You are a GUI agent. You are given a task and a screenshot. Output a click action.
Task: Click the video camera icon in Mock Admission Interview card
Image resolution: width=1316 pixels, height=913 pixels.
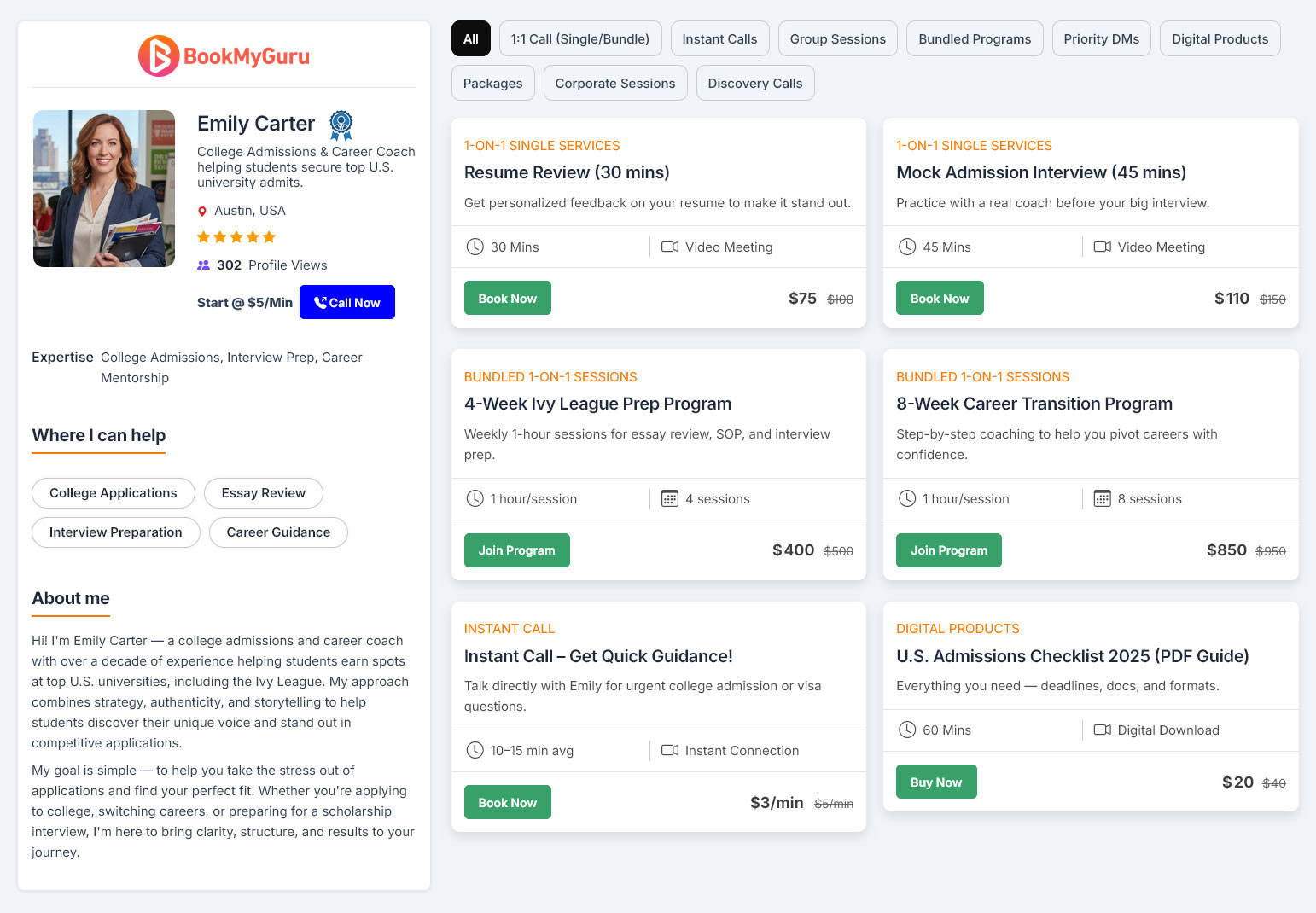coord(1102,247)
